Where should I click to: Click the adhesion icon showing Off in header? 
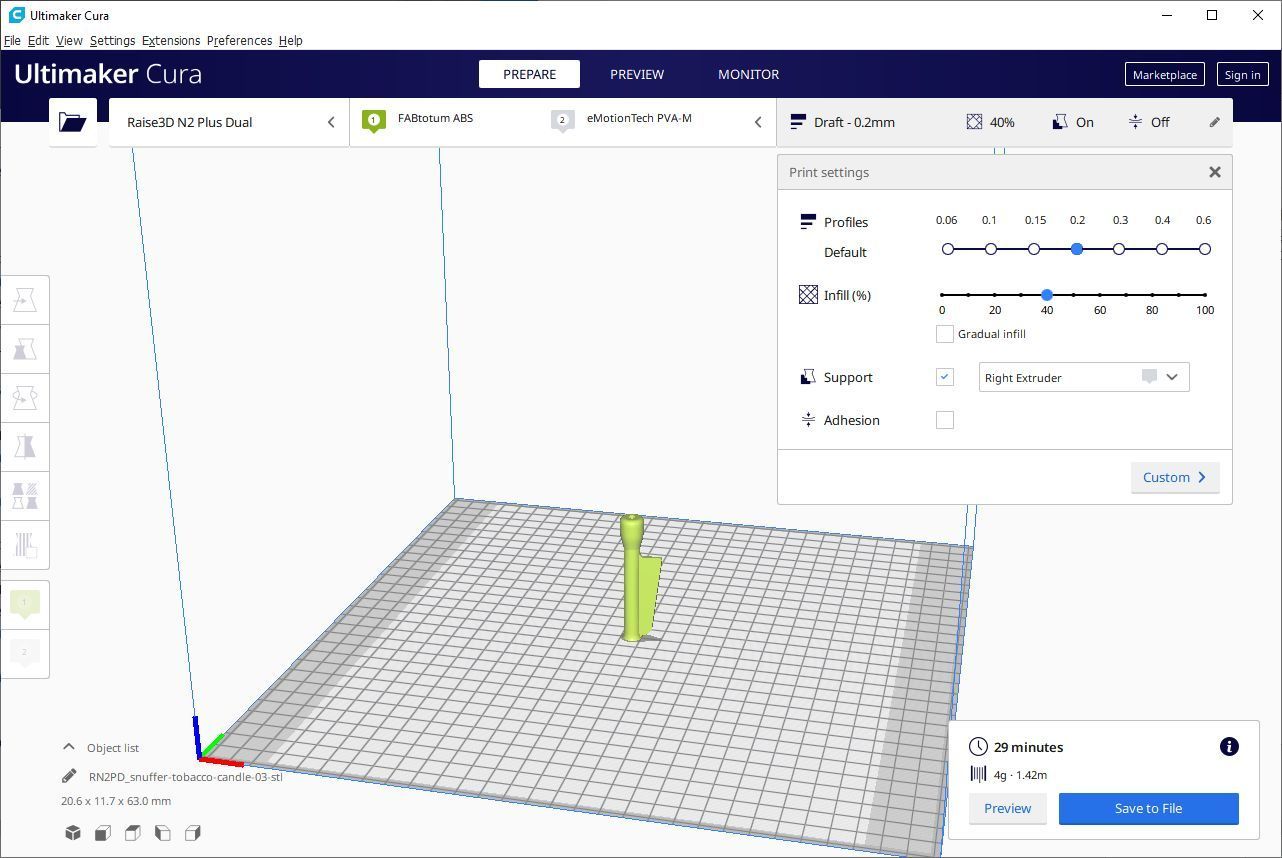[1135, 122]
